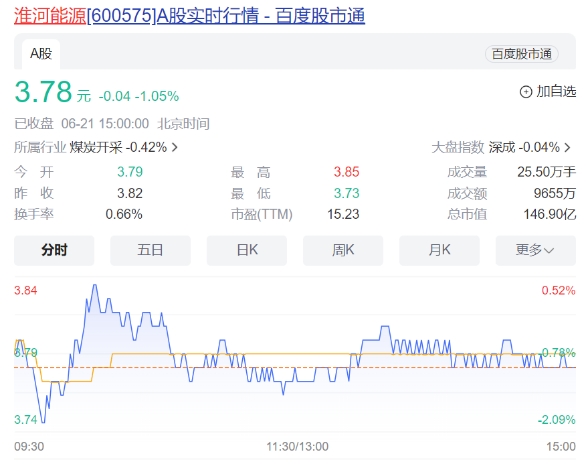The image size is (586, 466).
Task: Click the 百度股市通 badge button
Action: [x=521, y=54]
